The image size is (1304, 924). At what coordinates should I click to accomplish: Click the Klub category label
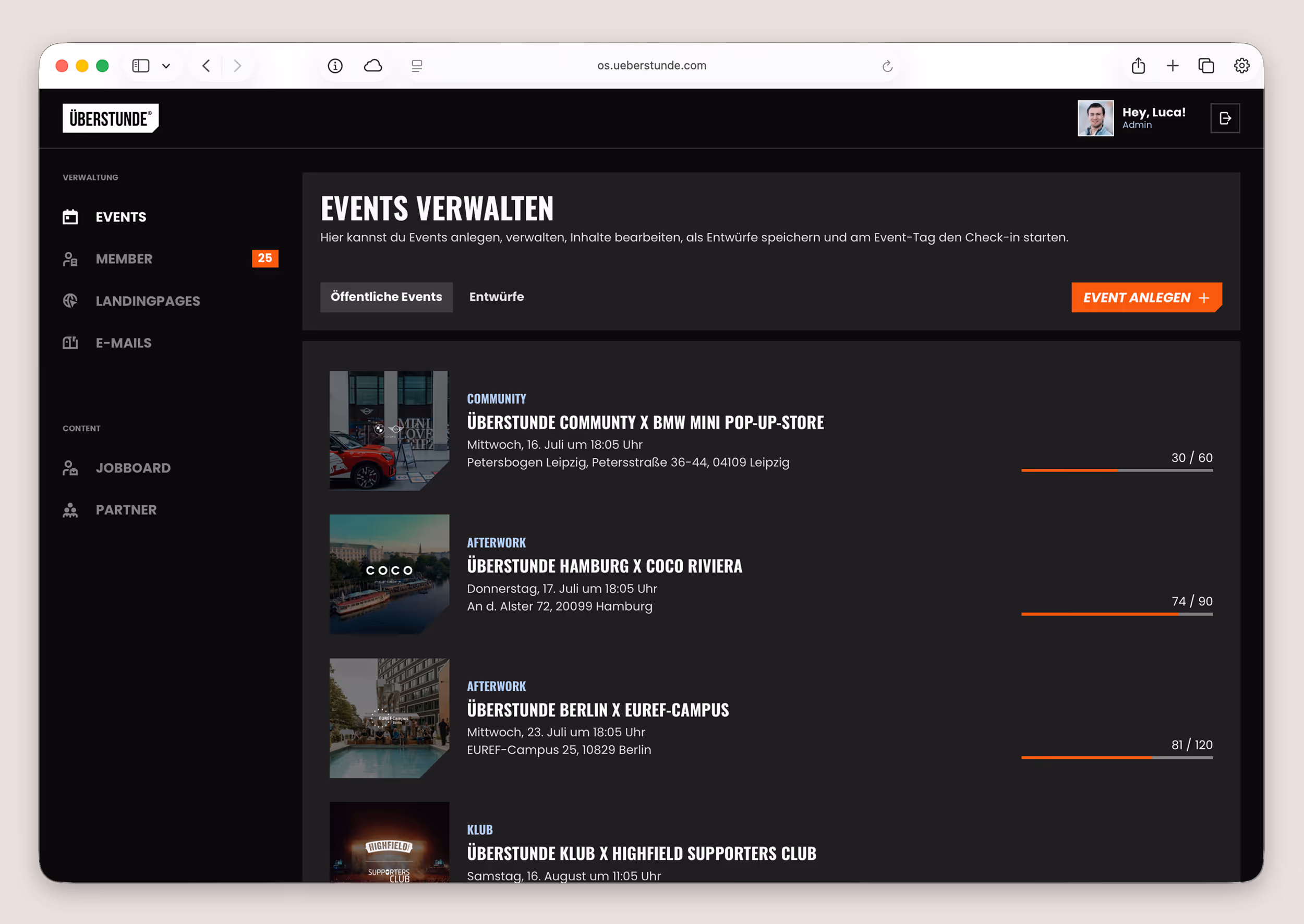[480, 830]
